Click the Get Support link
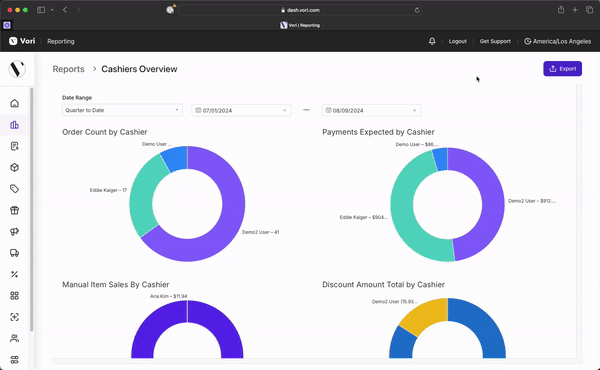 495,41
